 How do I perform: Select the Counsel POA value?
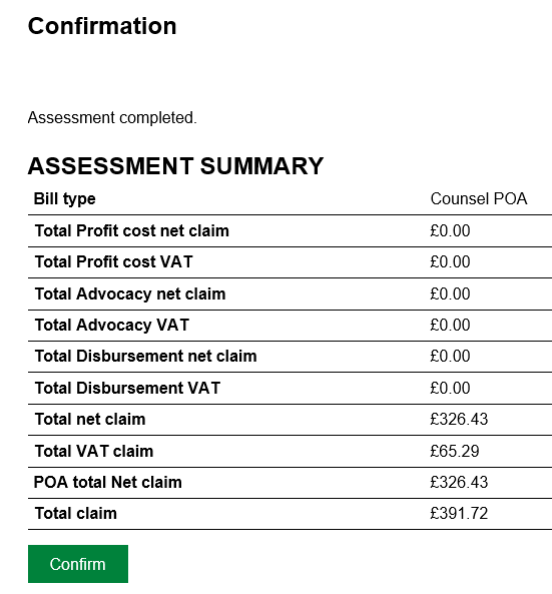click(x=479, y=199)
